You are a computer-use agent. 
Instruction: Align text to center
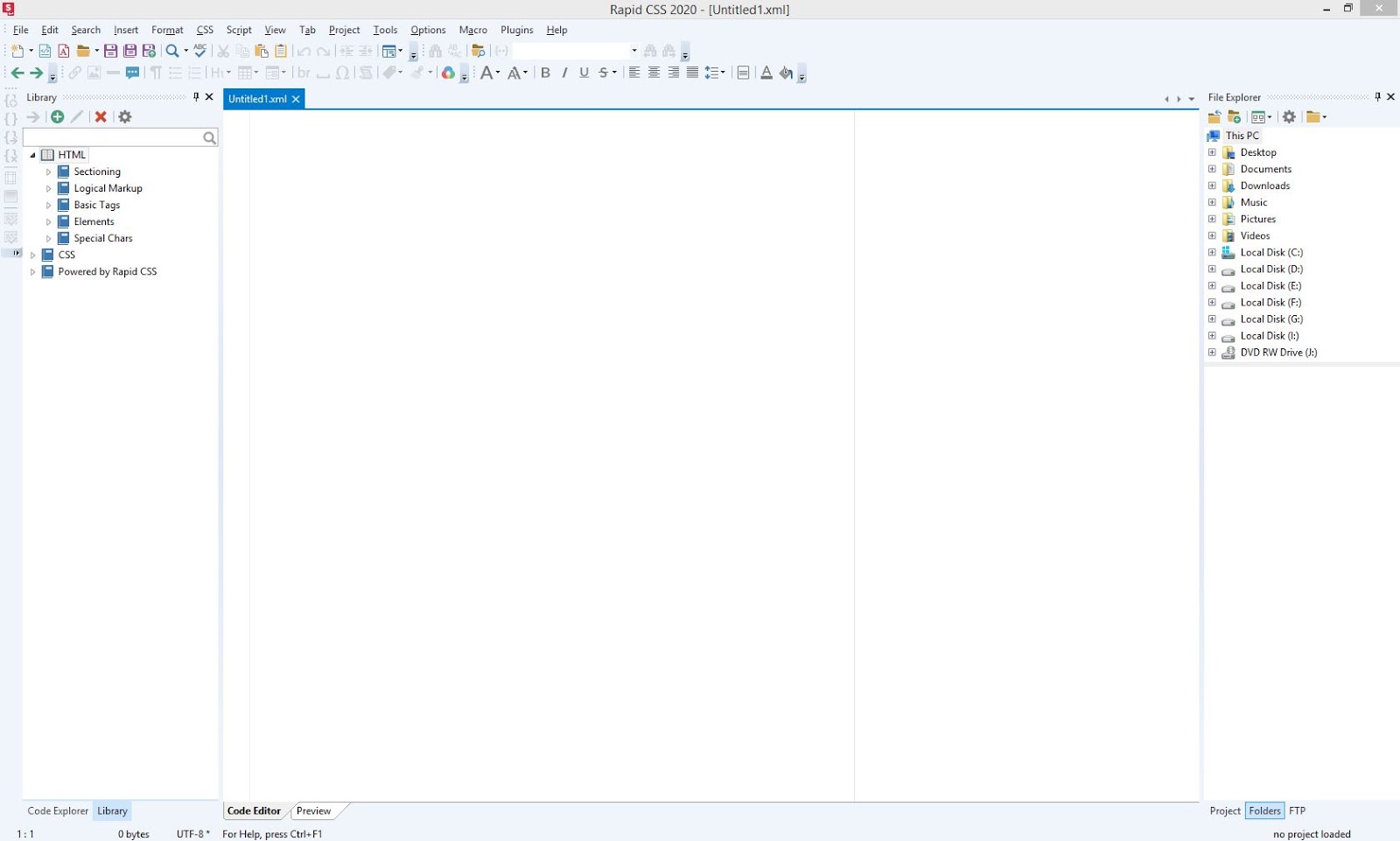click(654, 73)
